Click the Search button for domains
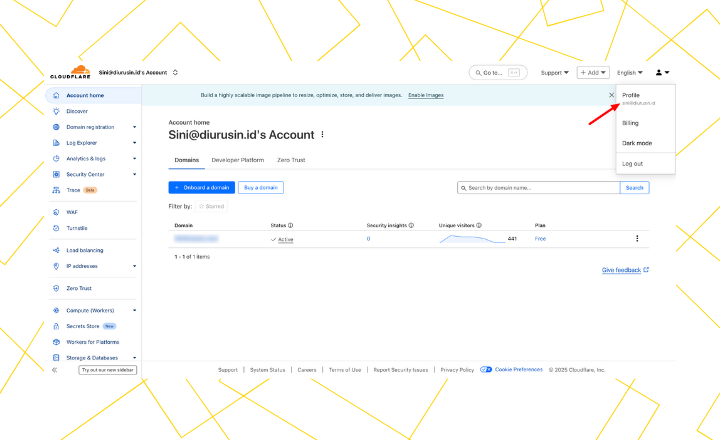 tap(634, 188)
